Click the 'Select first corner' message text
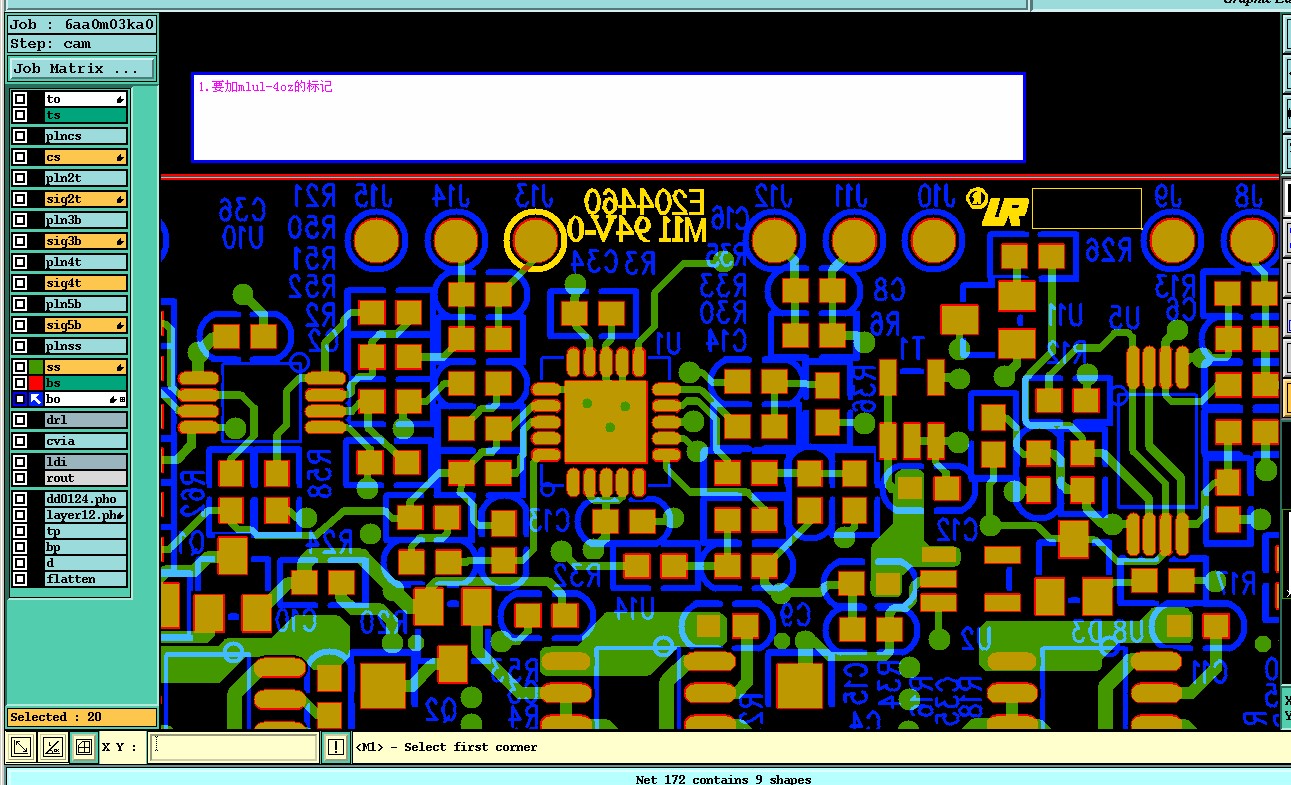The image size is (1291, 785). 447,747
